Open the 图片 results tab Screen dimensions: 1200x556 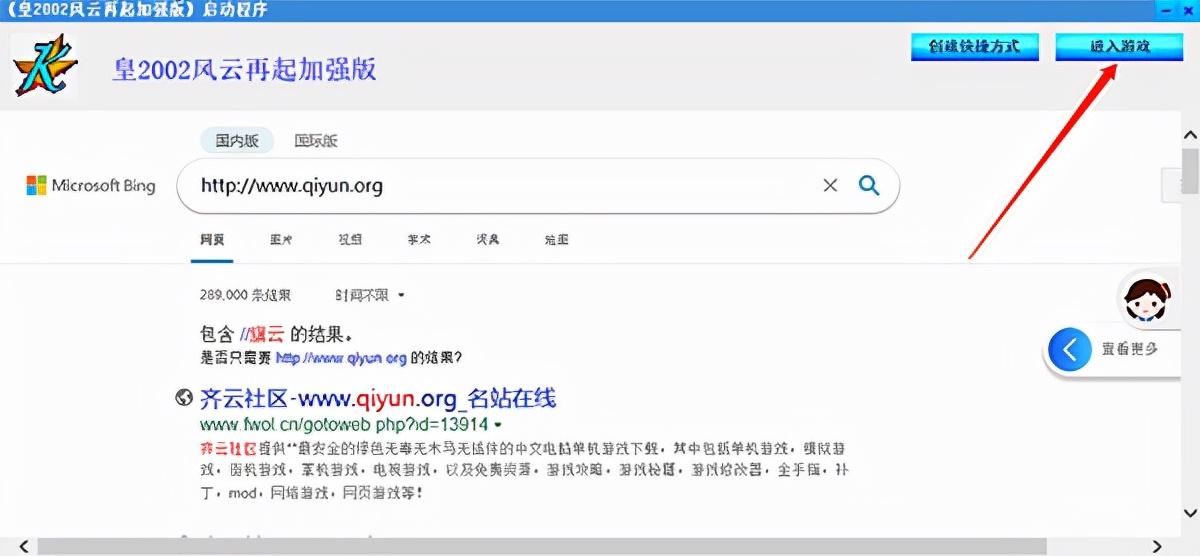281,240
